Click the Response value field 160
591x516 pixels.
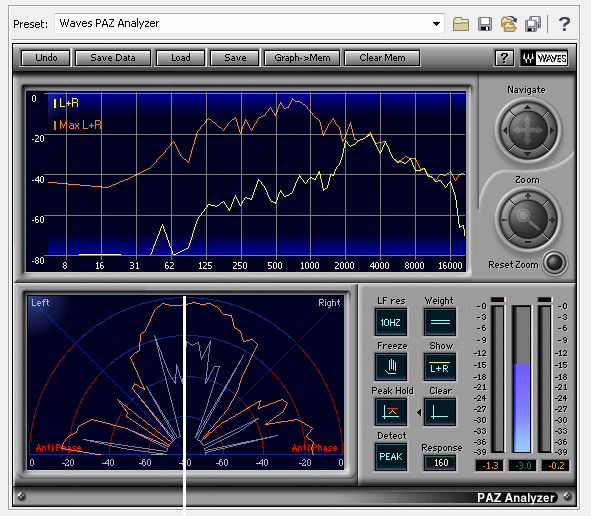pyautogui.click(x=440, y=463)
